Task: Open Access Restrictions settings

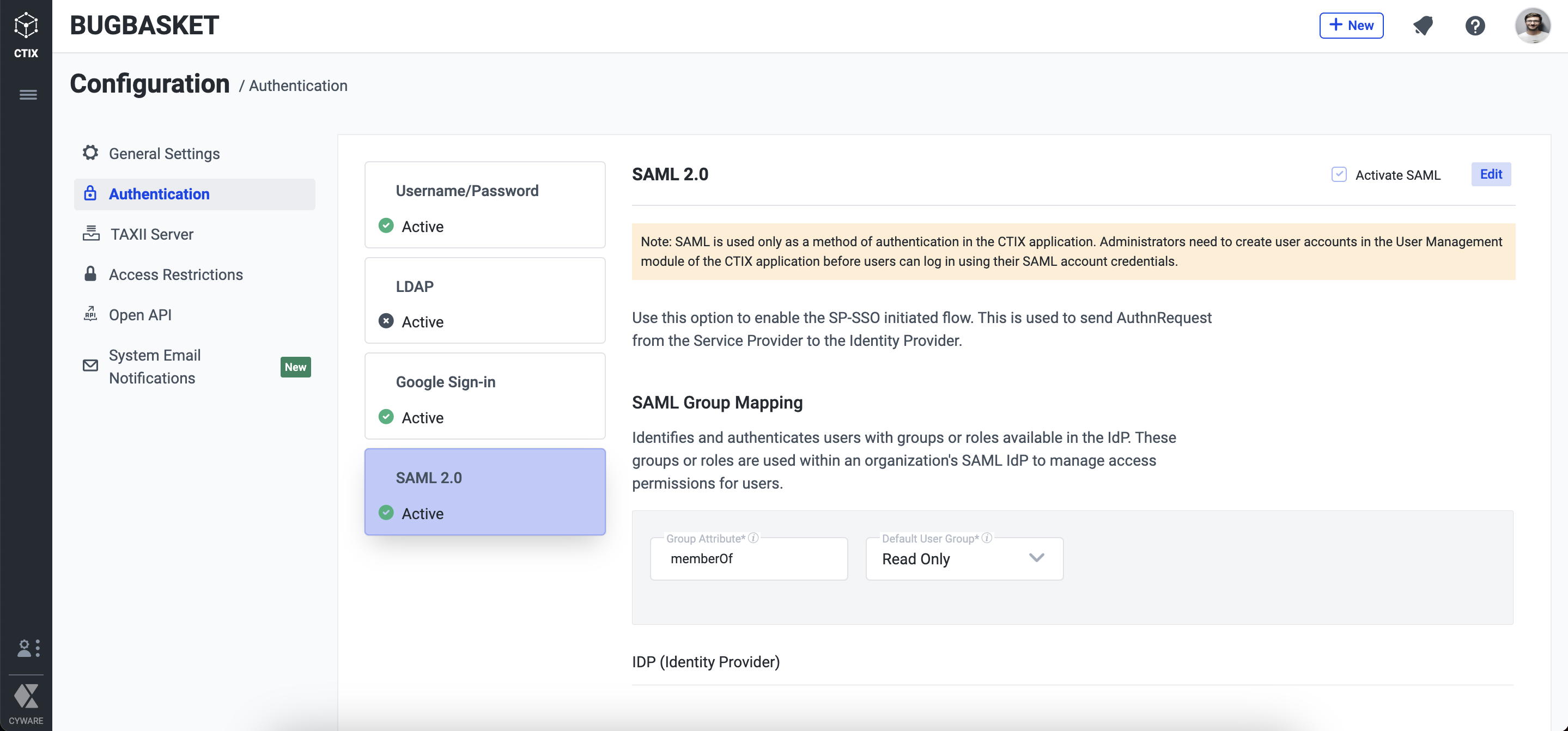Action: coord(175,275)
